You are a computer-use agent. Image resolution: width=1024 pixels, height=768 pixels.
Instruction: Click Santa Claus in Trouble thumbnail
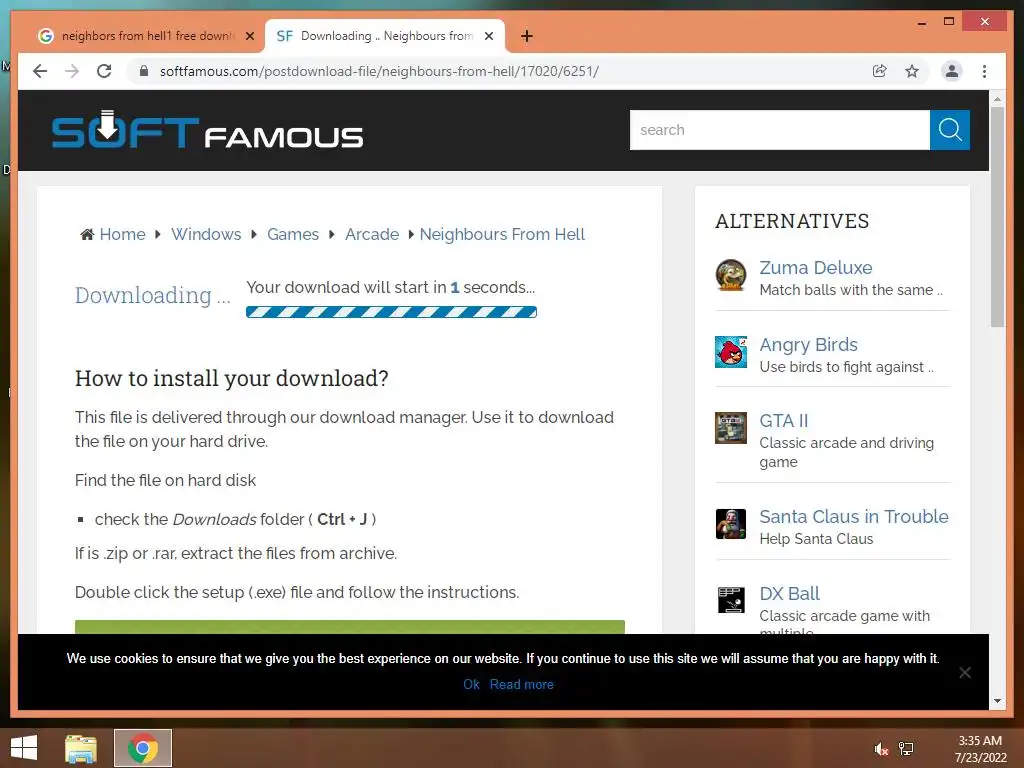731,524
